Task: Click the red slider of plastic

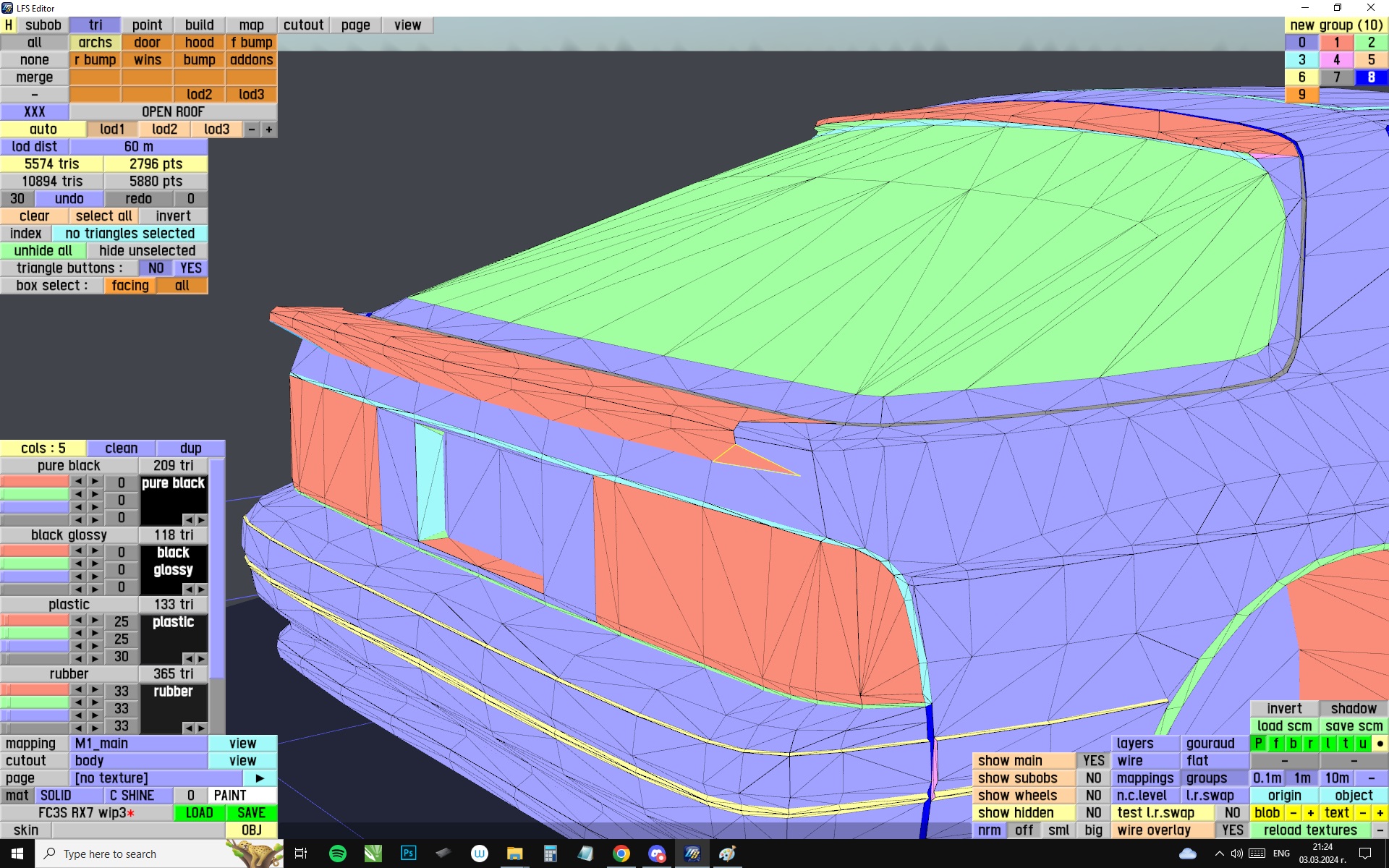Action: (x=35, y=621)
